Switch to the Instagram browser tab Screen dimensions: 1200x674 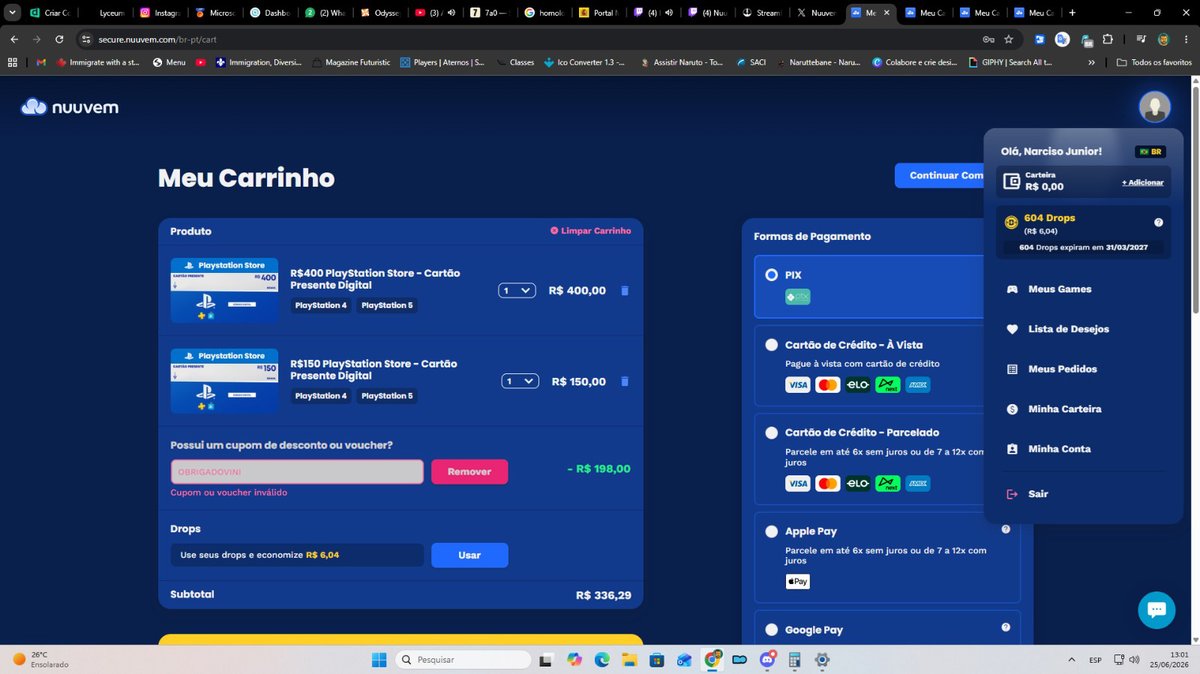point(160,13)
